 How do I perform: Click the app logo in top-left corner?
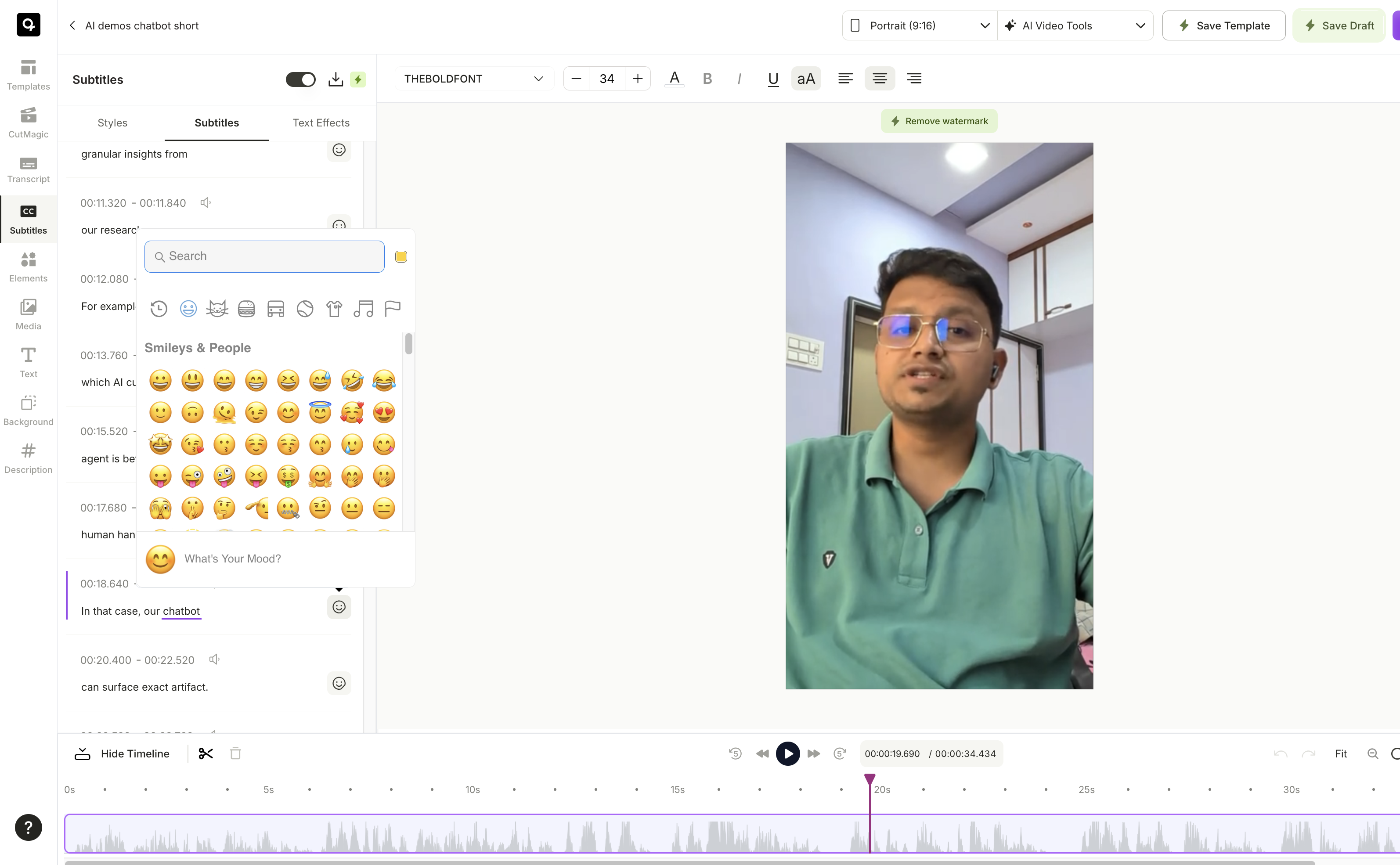28,25
